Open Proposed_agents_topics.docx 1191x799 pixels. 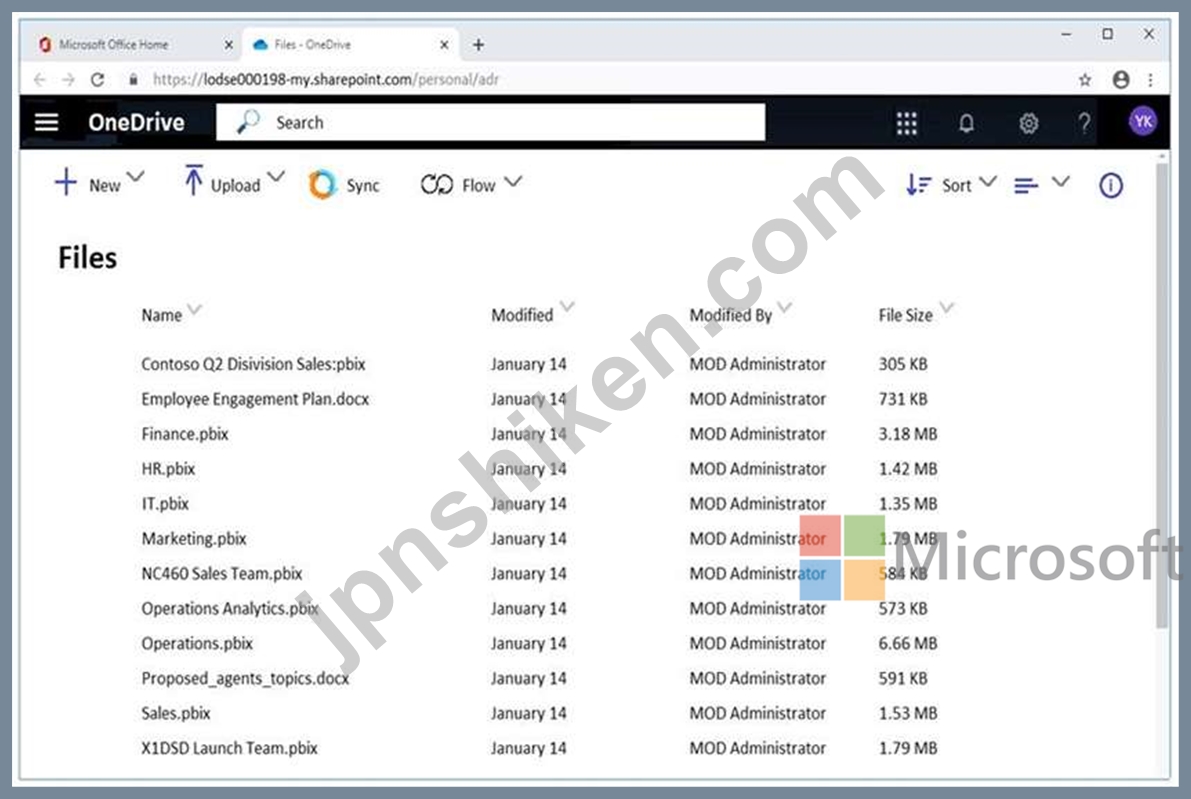coord(245,678)
